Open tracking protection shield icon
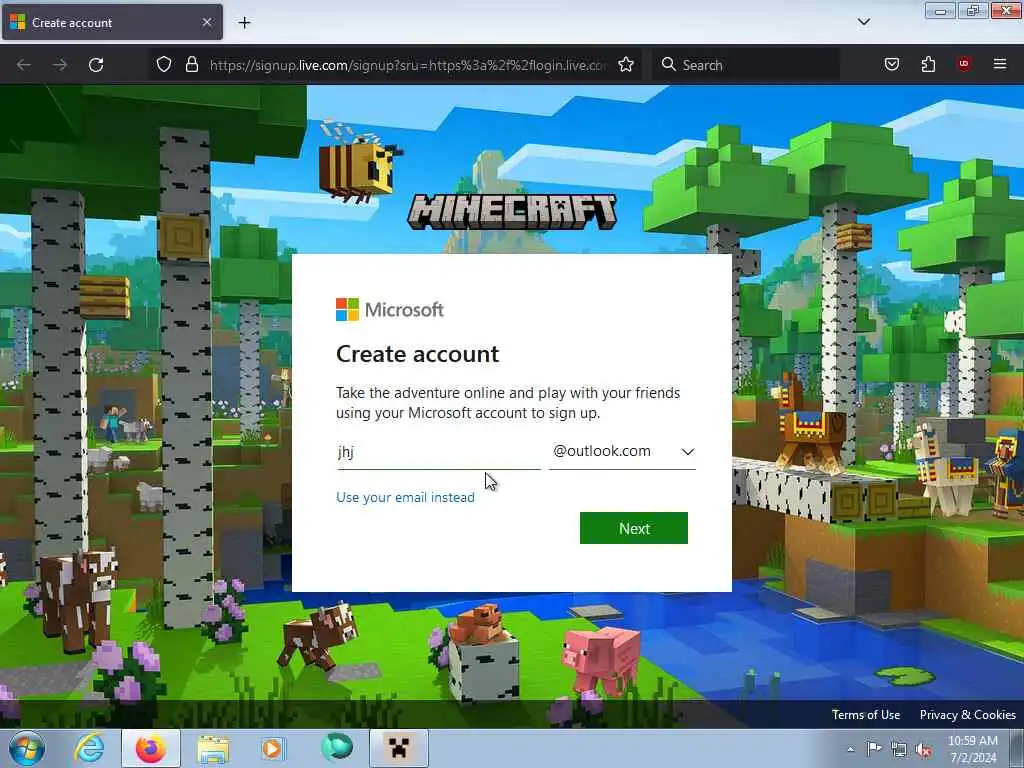1024x768 pixels. tap(164, 65)
